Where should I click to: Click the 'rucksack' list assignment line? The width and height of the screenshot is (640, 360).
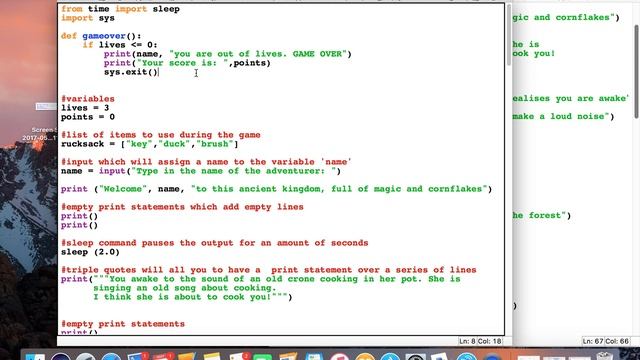150,144
